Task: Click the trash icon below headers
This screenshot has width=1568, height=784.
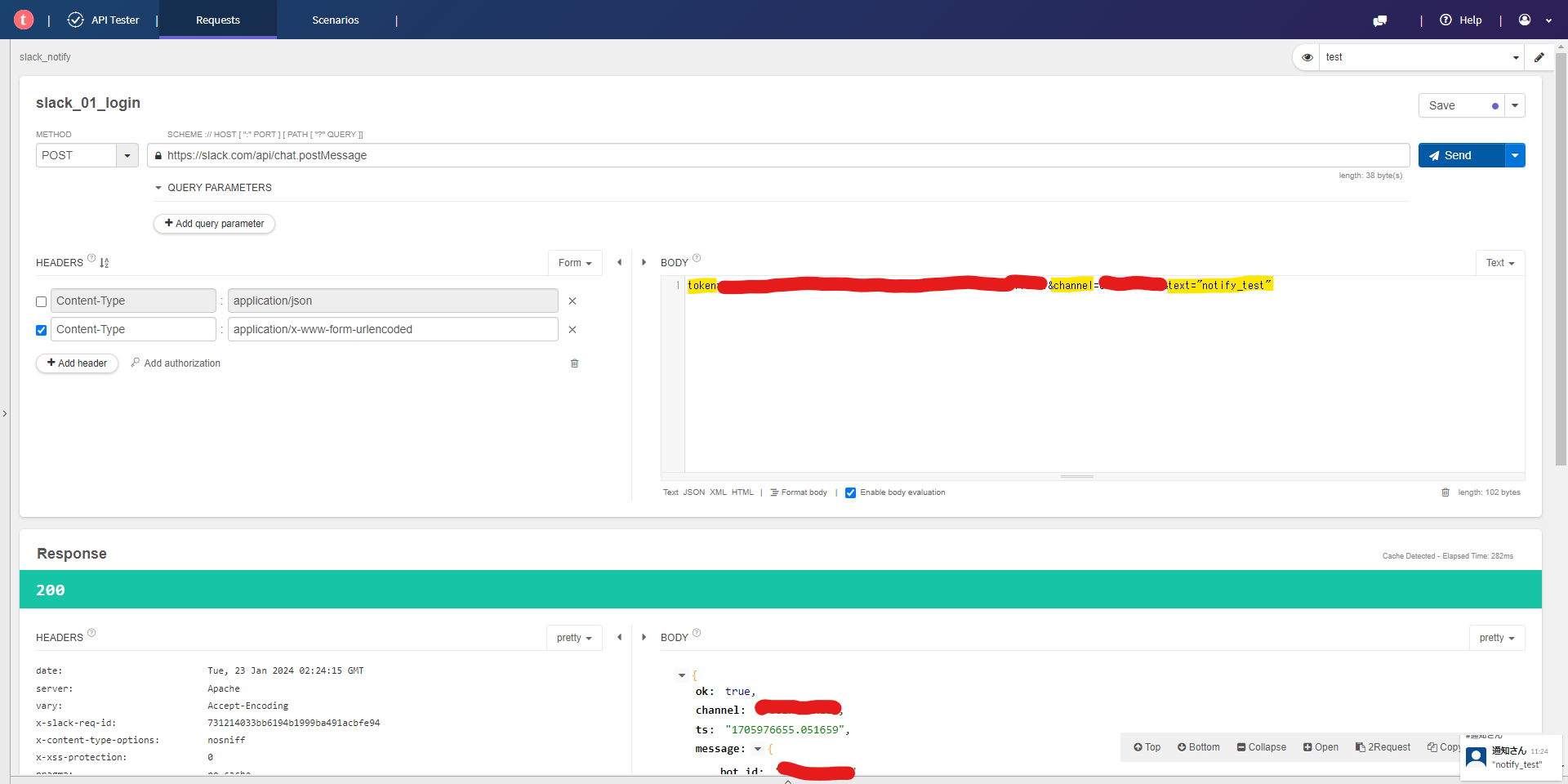Action: (574, 363)
